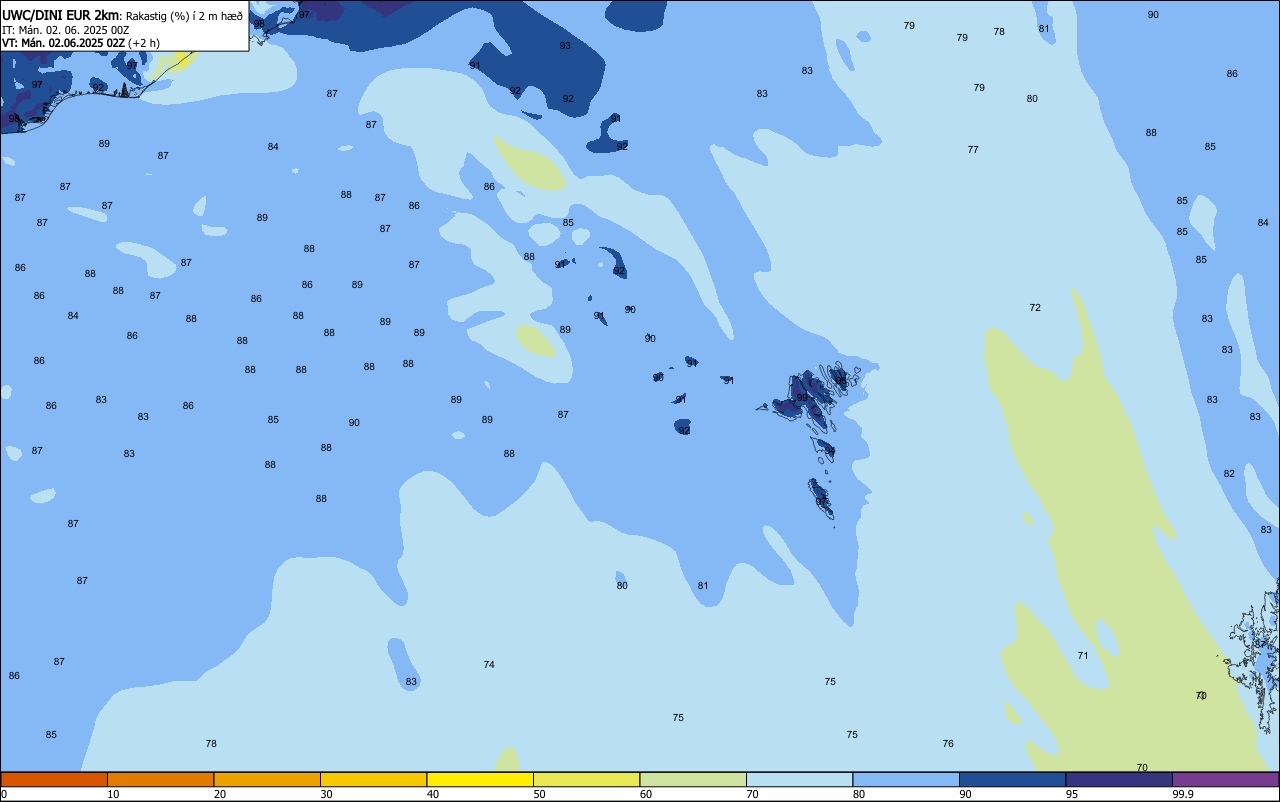Select the 10–20 orange legend swatch
The image size is (1280, 802).
click(x=160, y=779)
